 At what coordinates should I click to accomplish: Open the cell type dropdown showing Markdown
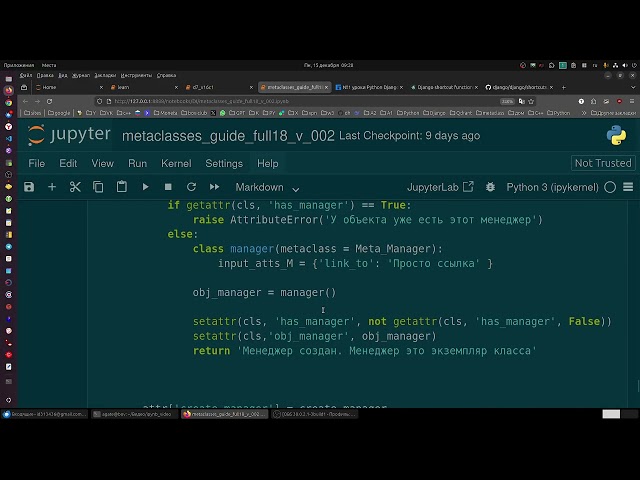(267, 187)
